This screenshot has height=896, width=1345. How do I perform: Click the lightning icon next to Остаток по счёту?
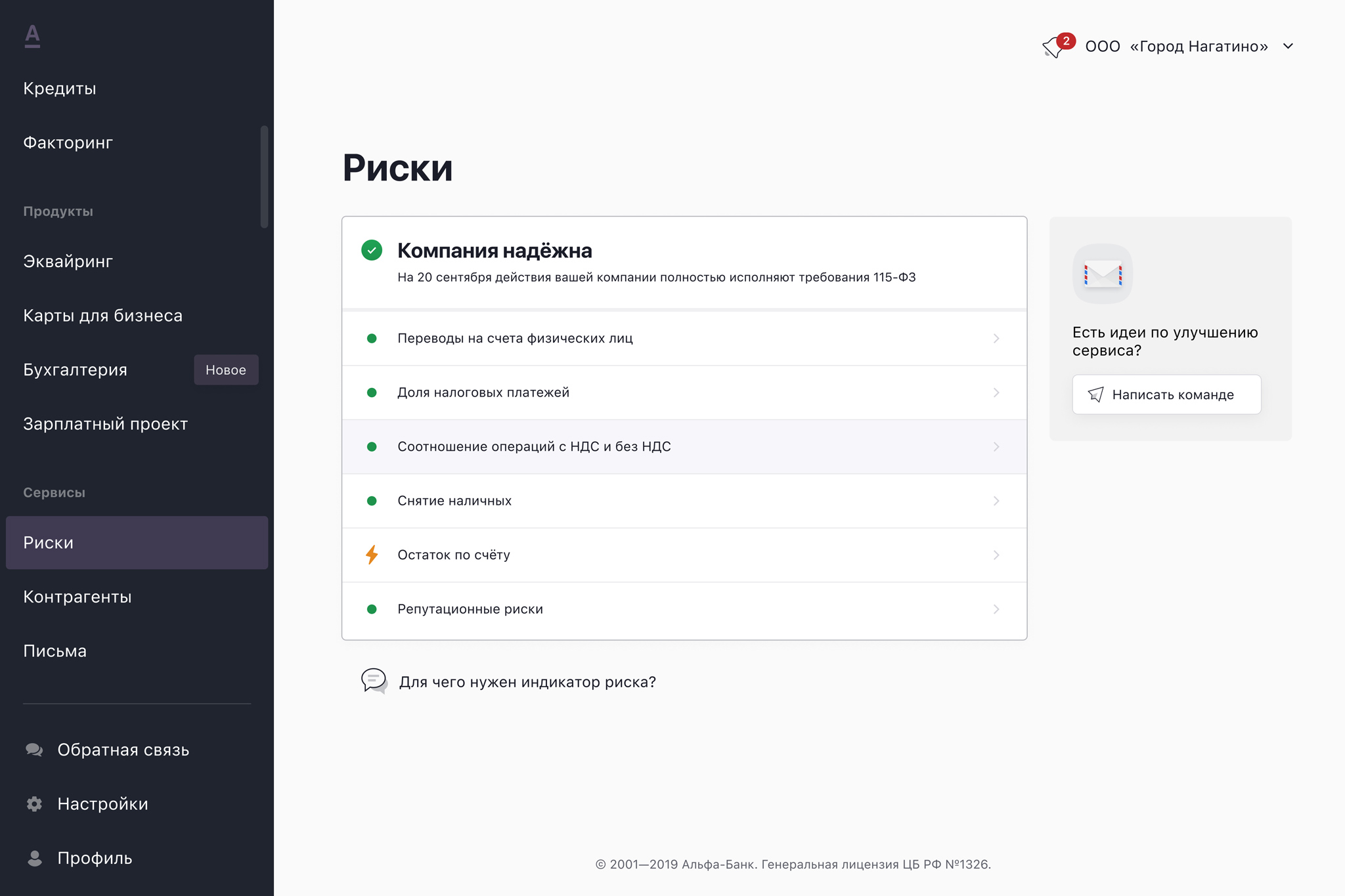pyautogui.click(x=372, y=555)
